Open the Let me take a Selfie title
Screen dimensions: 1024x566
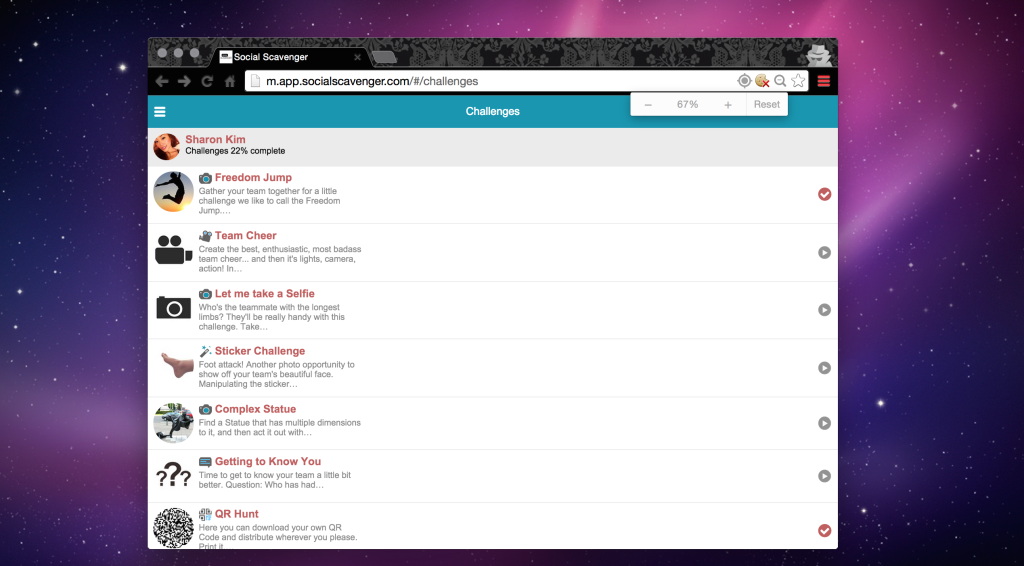(x=264, y=294)
